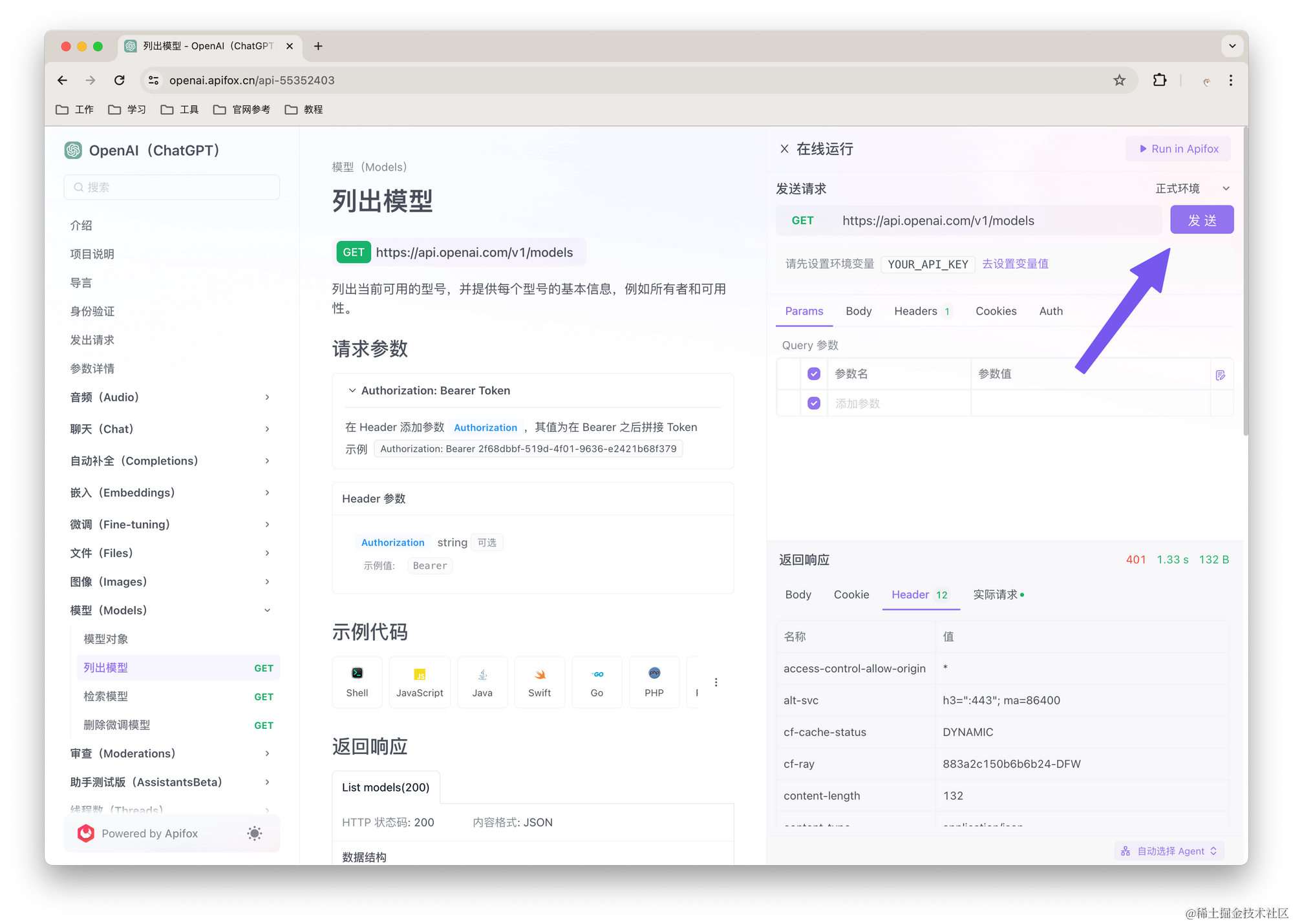Select the JavaScript code sample icon
The image size is (1293, 924).
click(420, 682)
